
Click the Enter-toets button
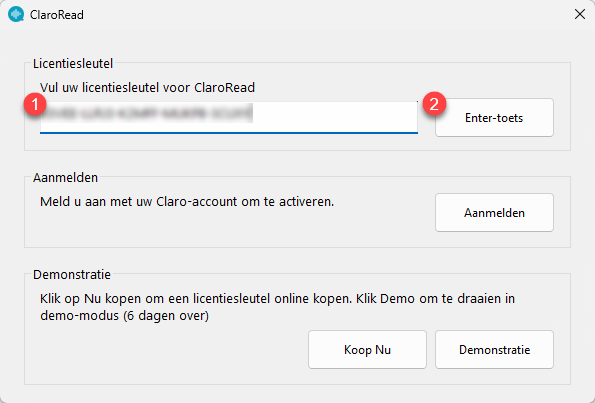click(x=494, y=118)
